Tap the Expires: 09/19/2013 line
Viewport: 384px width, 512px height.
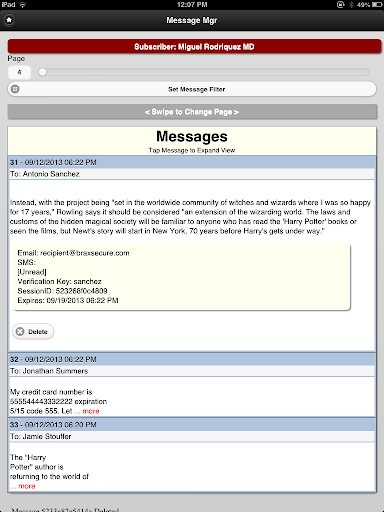(x=68, y=300)
